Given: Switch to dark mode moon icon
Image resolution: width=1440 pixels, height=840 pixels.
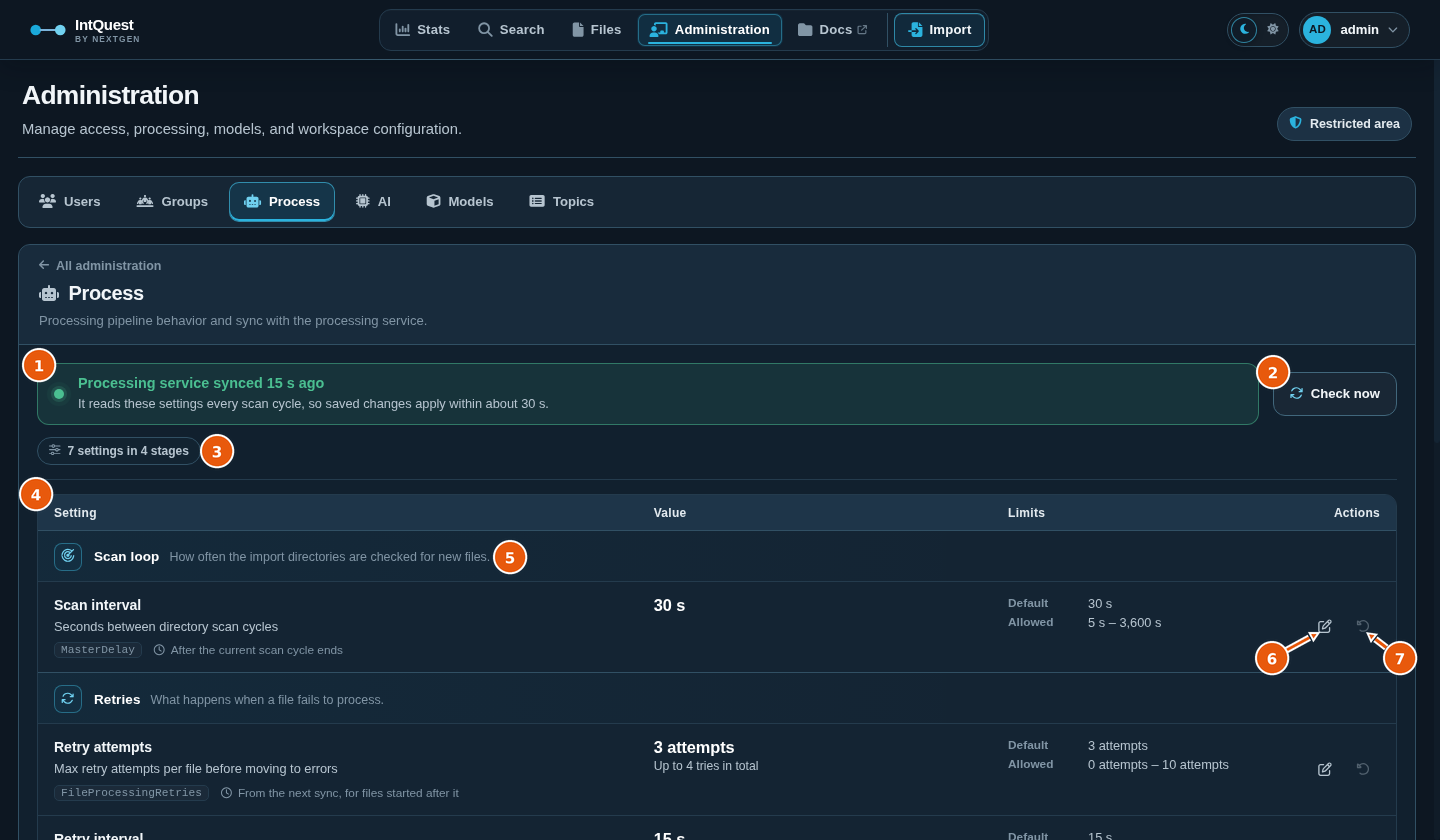Looking at the screenshot, I should 1244,30.
